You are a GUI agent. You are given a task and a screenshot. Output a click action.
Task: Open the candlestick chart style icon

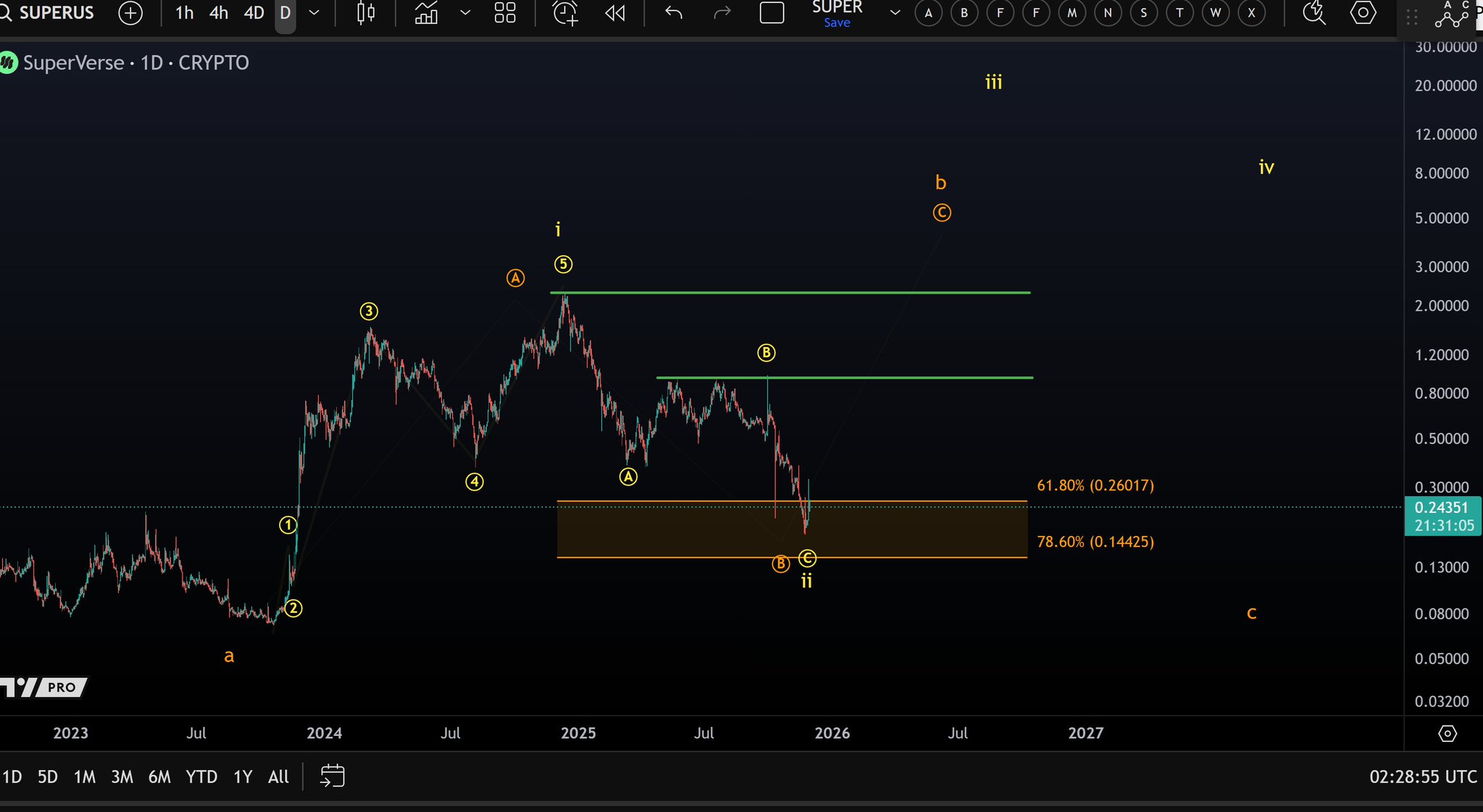point(366,13)
